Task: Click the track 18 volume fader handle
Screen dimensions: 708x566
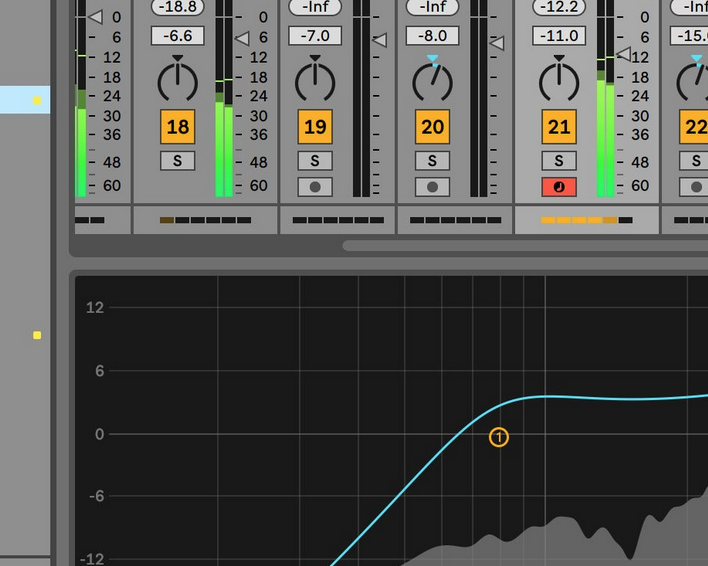Action: pos(242,38)
